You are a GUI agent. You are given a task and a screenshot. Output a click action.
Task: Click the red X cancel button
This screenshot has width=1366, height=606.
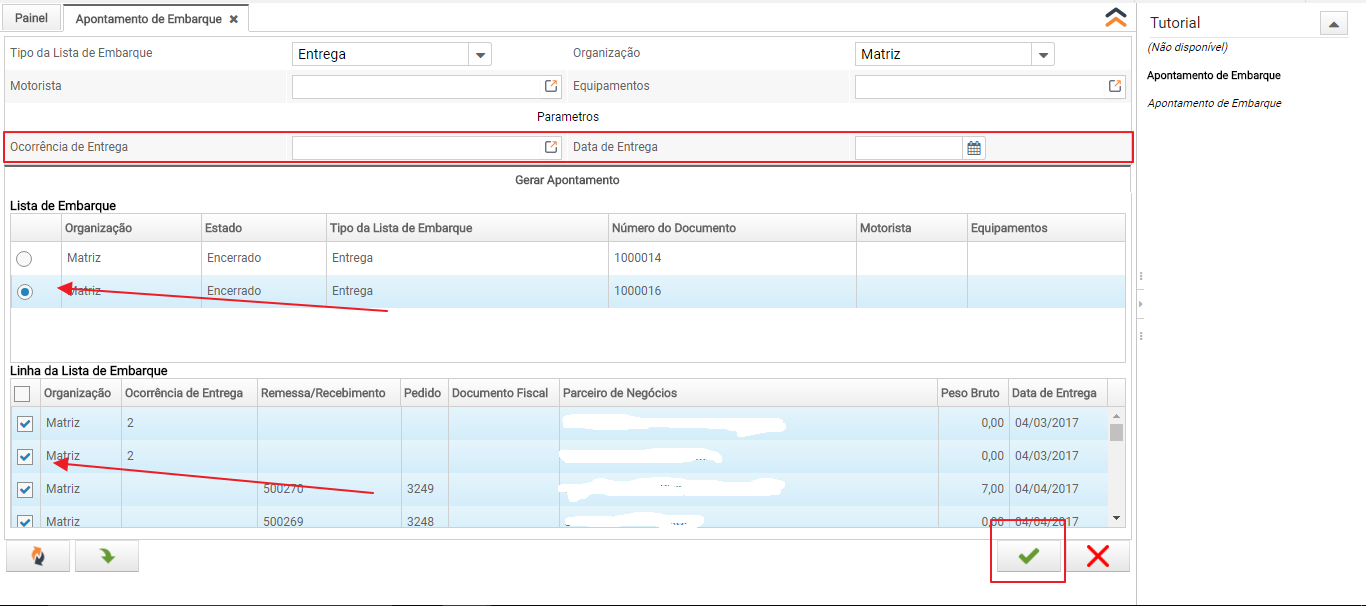click(1097, 557)
